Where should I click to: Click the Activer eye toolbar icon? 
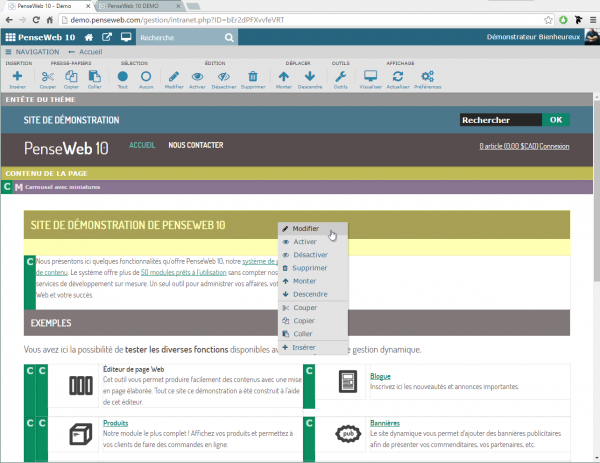tap(197, 77)
